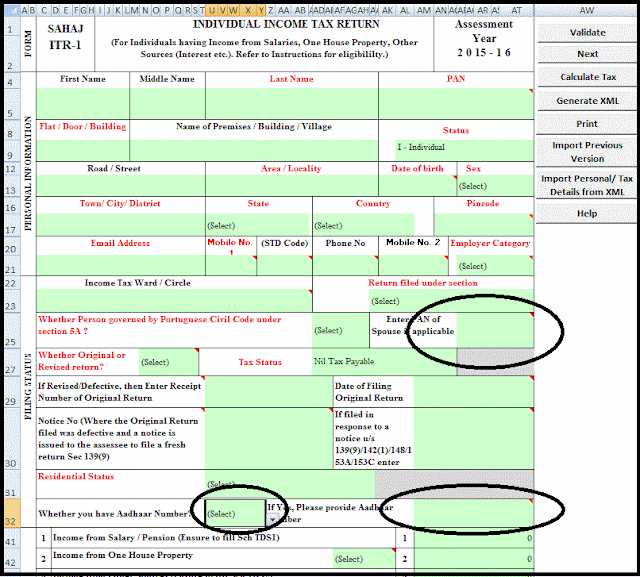Viewport: 640px width, 577px height.
Task: Click the Town/ City/ District input cell
Action: 121,225
